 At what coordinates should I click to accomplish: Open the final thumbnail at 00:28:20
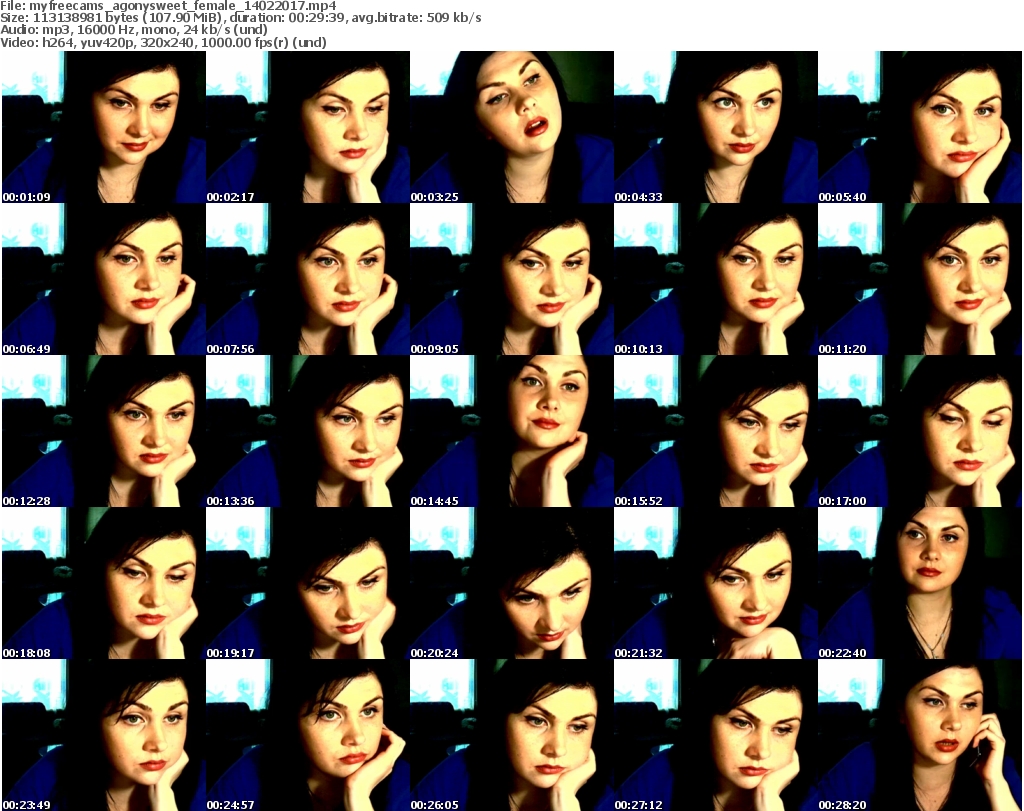click(x=920, y=735)
